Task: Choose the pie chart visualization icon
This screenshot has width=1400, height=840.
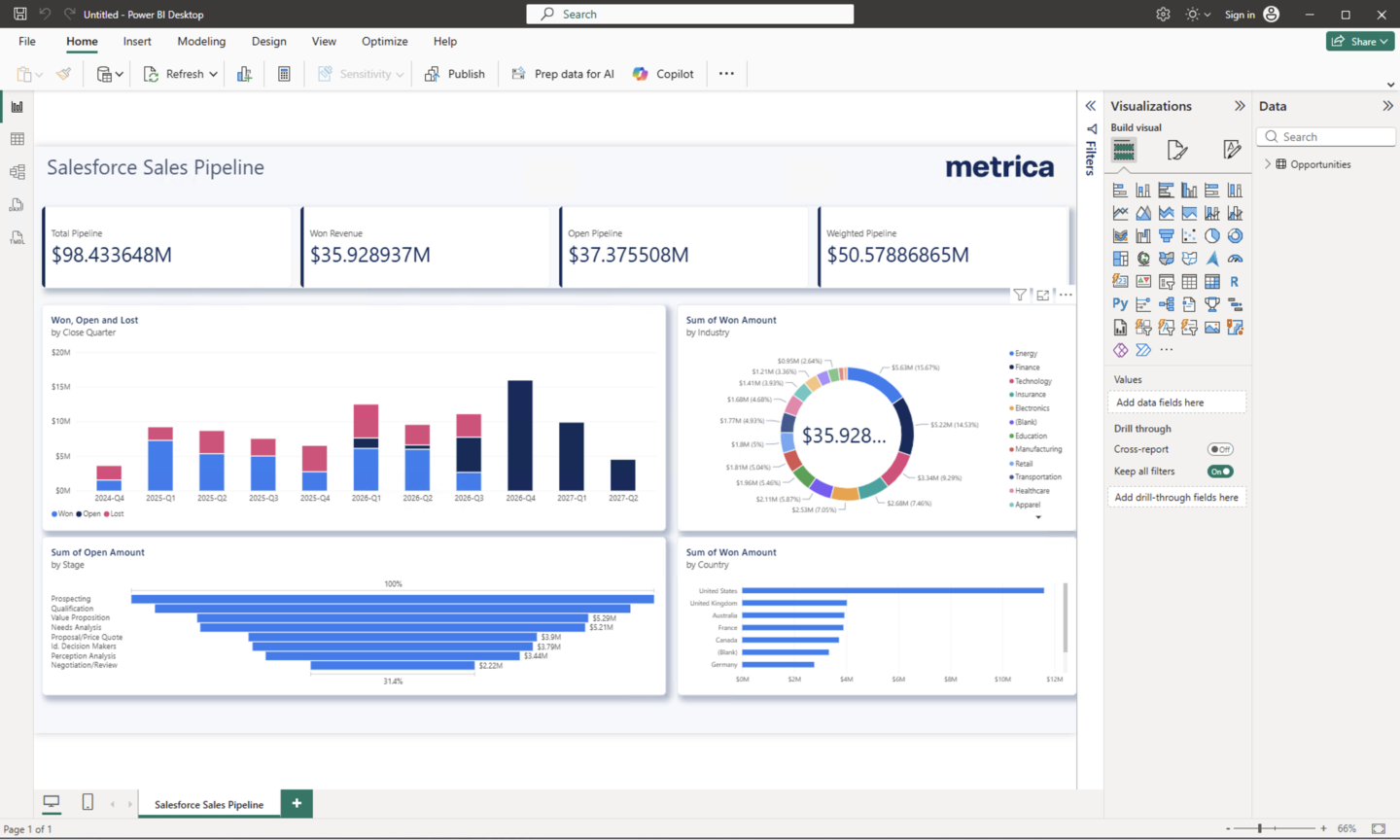Action: (1211, 236)
